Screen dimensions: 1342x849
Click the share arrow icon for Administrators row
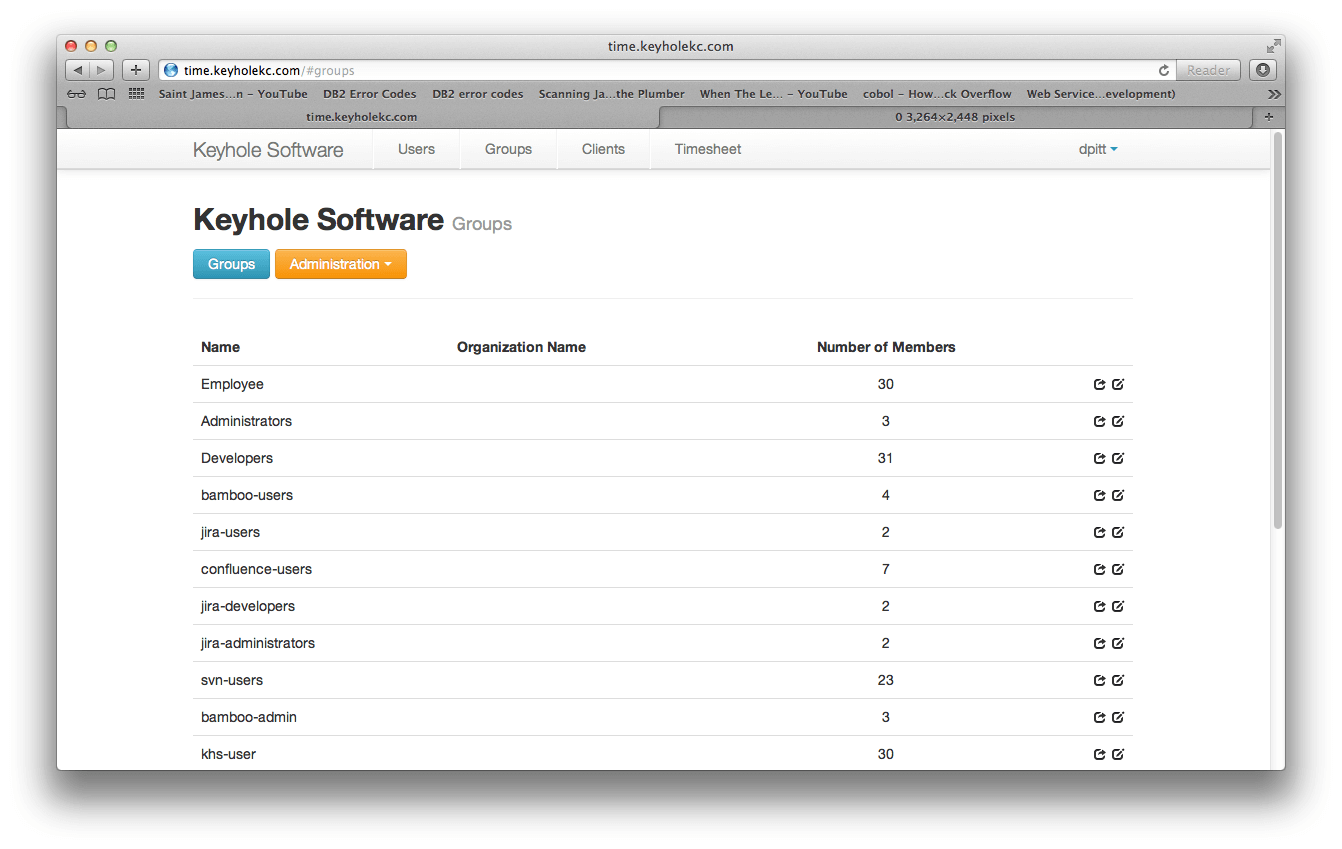point(1099,421)
